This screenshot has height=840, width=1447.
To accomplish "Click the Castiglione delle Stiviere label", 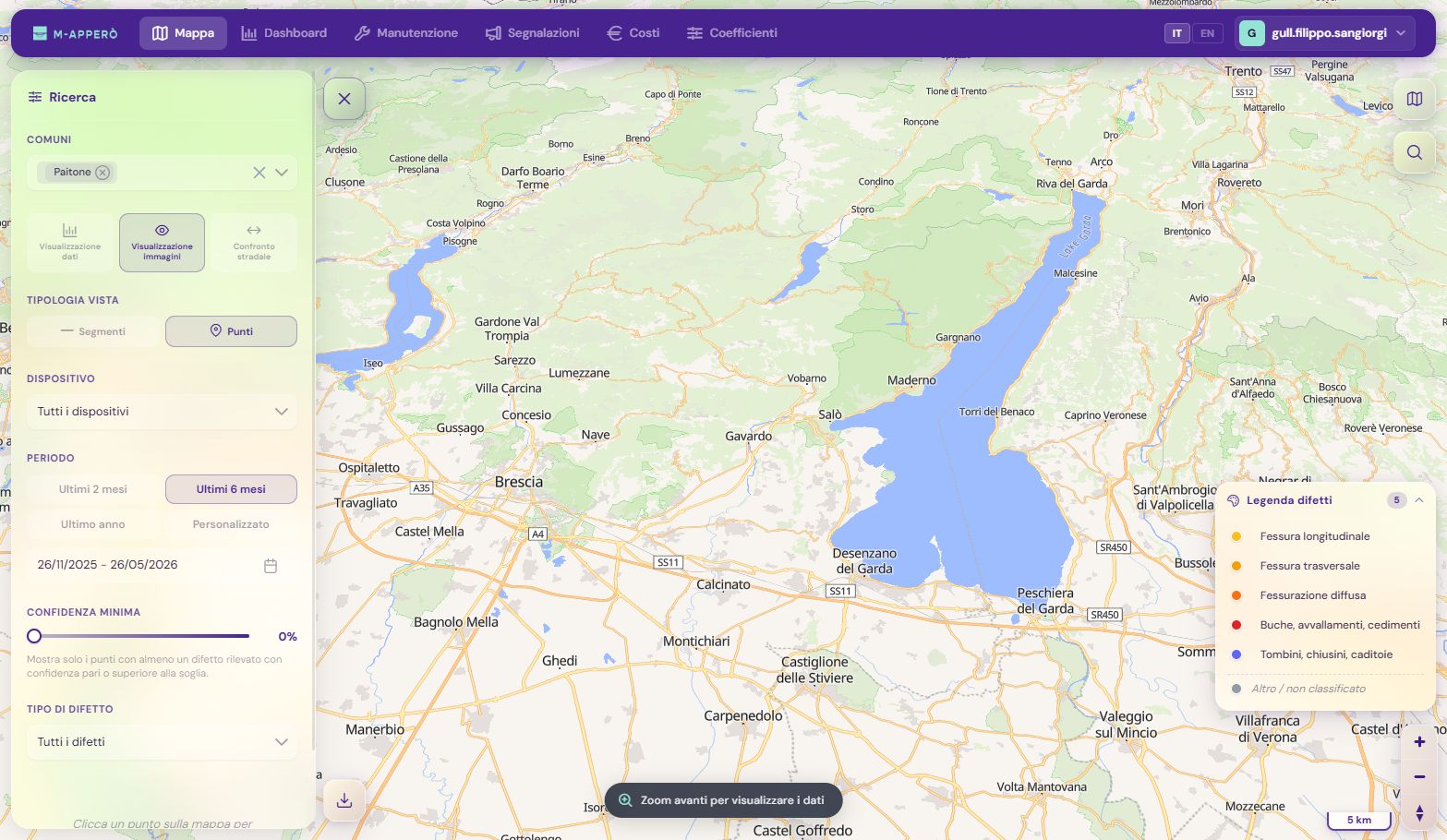I will click(x=814, y=670).
